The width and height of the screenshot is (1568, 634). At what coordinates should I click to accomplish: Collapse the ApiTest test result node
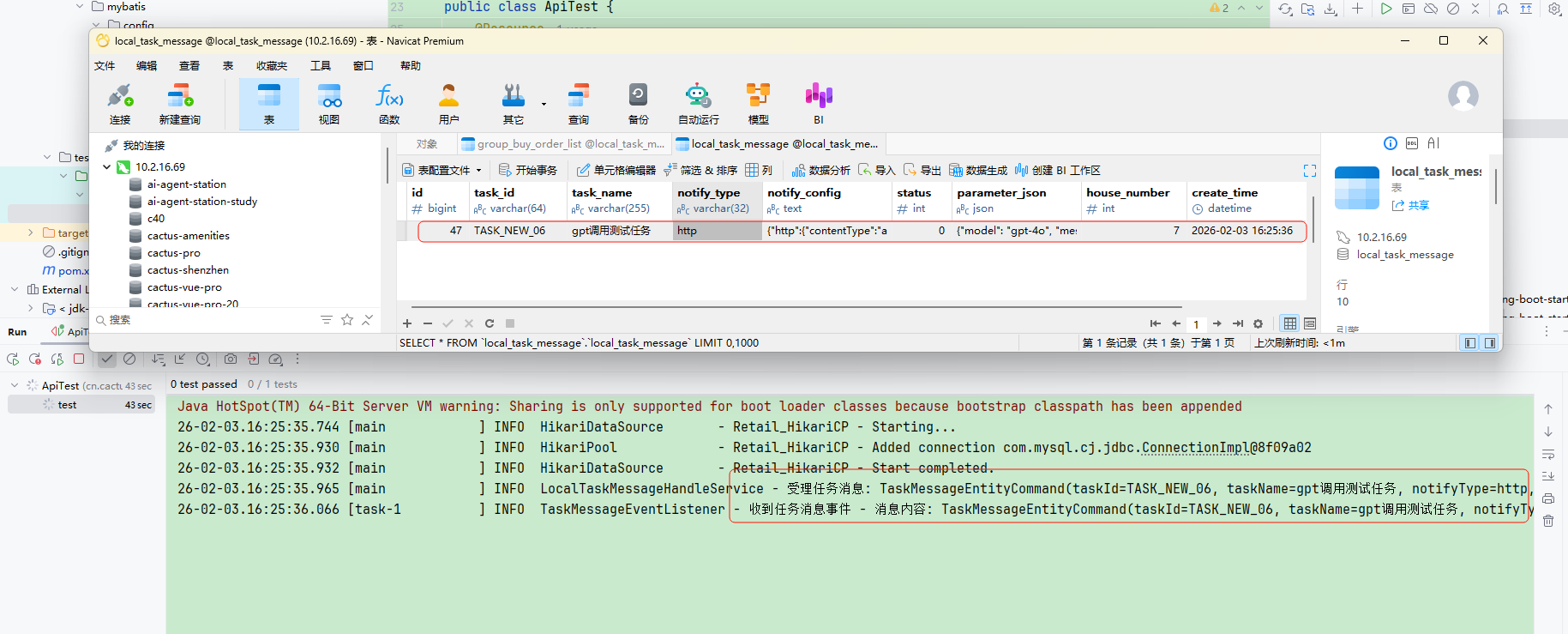pyautogui.click(x=15, y=386)
